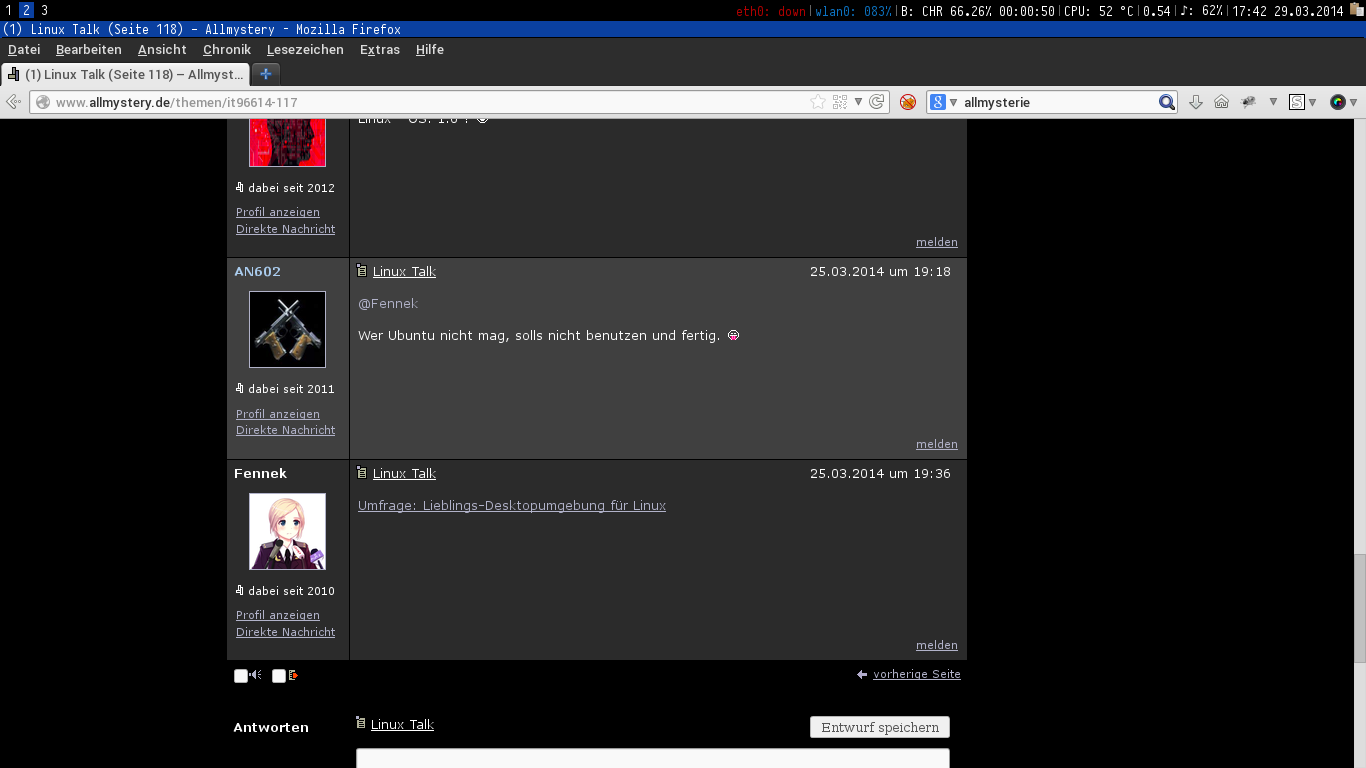This screenshot has width=1366, height=768.
Task: Click the colorful circle addon icon
Action: pyautogui.click(x=1337, y=102)
